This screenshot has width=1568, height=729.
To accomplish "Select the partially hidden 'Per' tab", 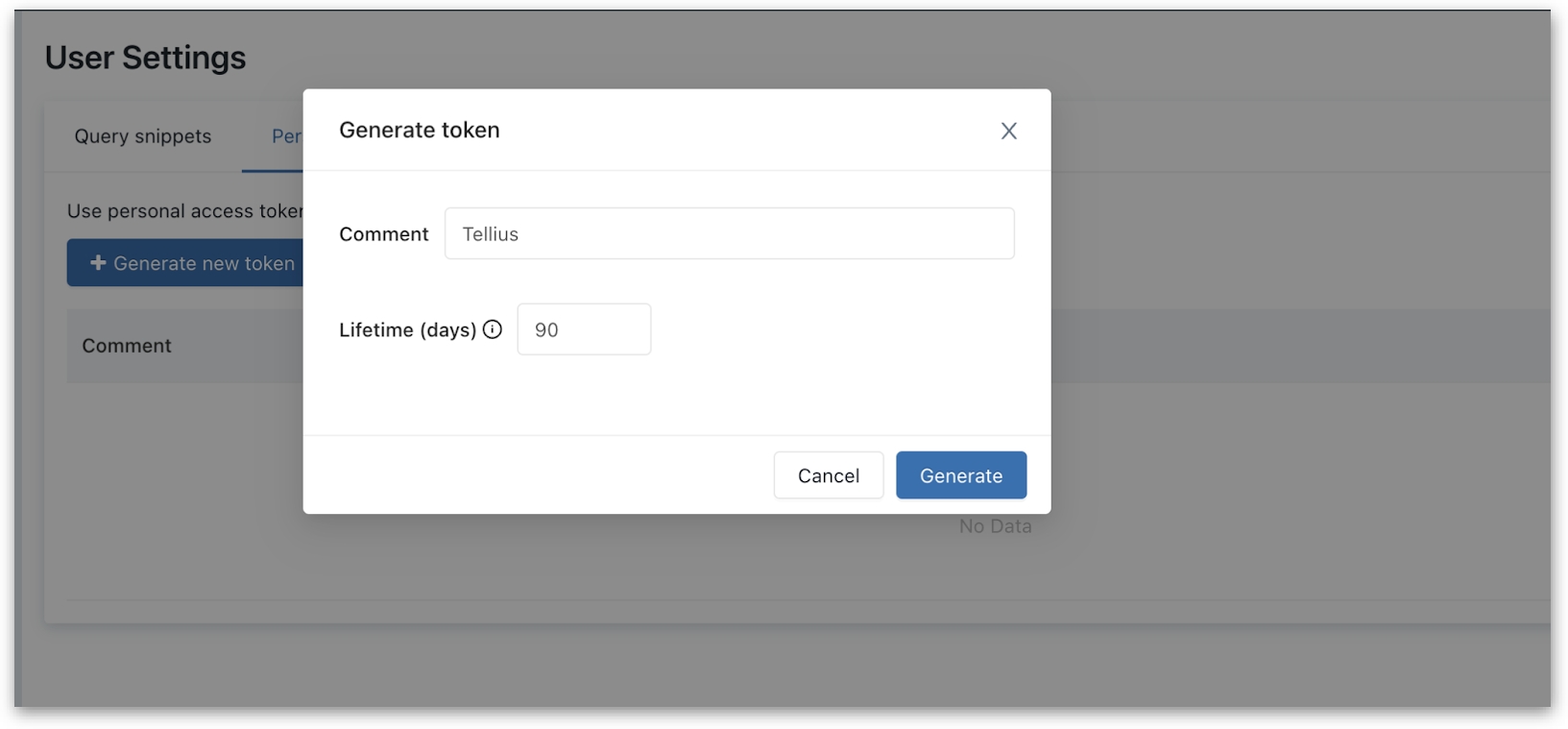I will 286,136.
